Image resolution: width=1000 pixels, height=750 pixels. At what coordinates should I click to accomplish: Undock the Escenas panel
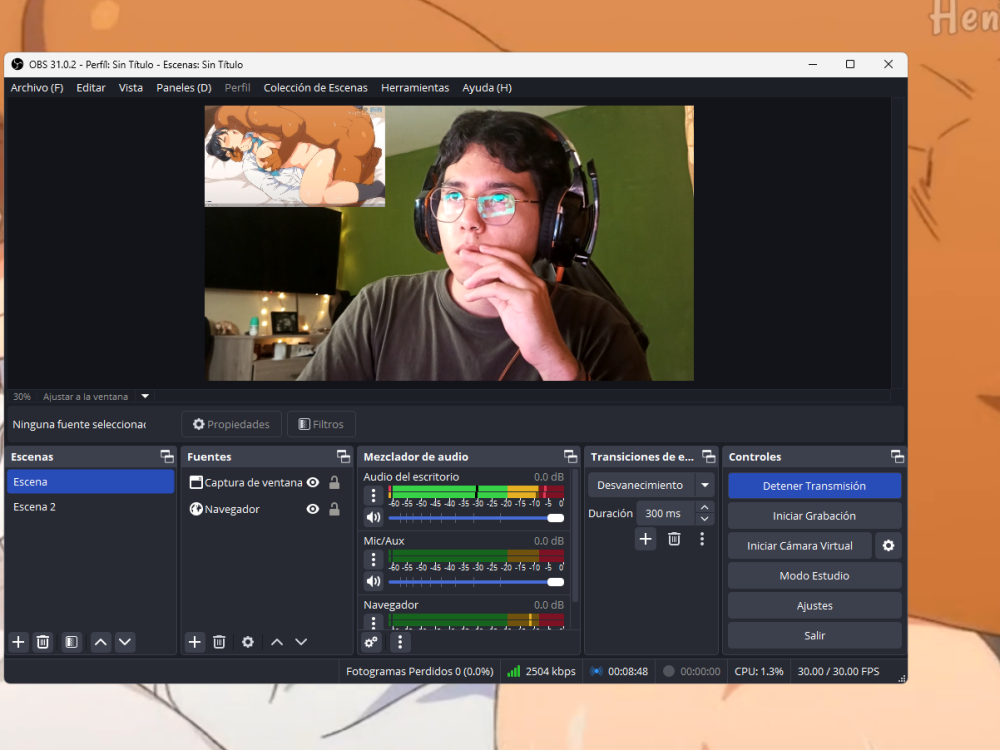(x=166, y=456)
